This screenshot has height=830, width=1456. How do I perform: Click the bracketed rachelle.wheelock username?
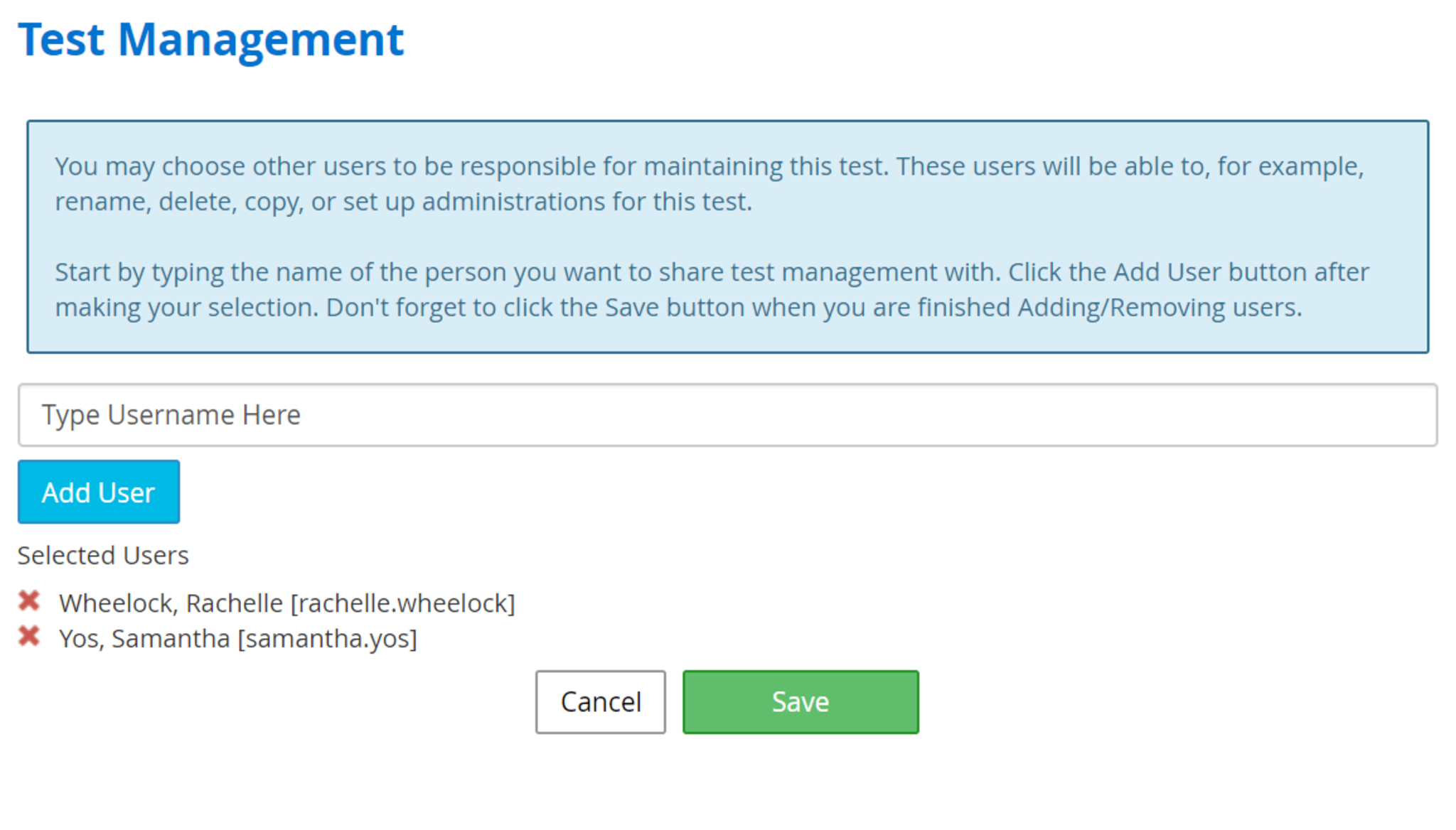pyautogui.click(x=402, y=603)
